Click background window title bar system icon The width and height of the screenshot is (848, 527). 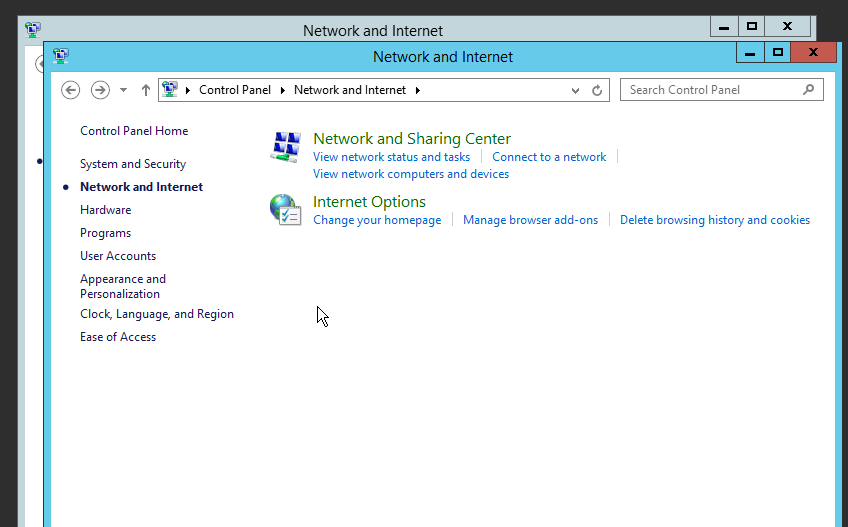tap(33, 29)
